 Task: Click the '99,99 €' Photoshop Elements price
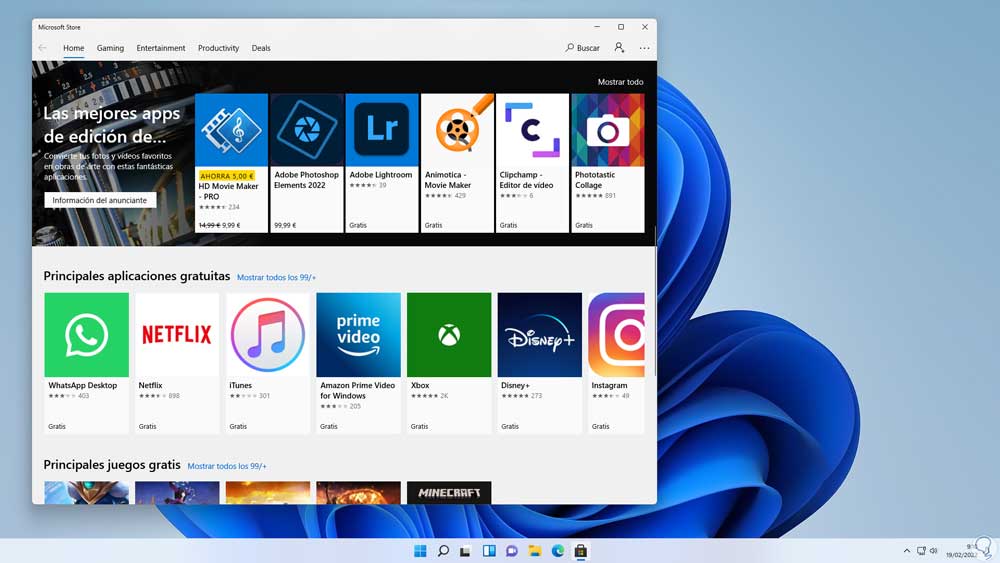285,225
